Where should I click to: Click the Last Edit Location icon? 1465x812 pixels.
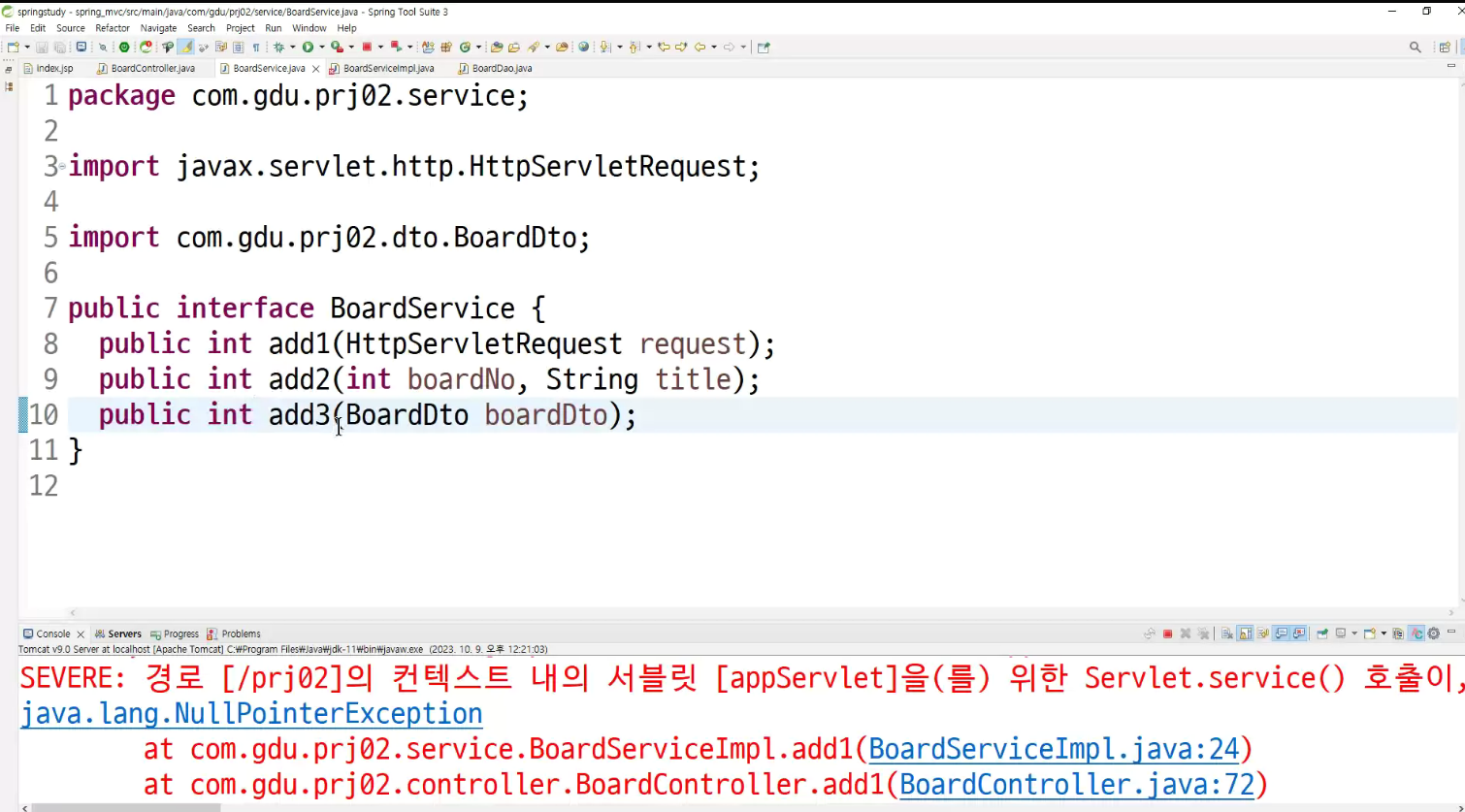(x=664, y=47)
